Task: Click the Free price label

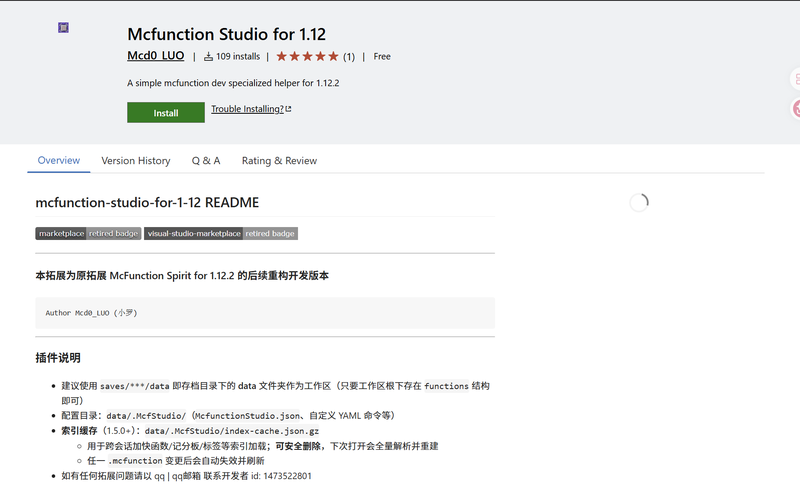Action: pyautogui.click(x=382, y=57)
